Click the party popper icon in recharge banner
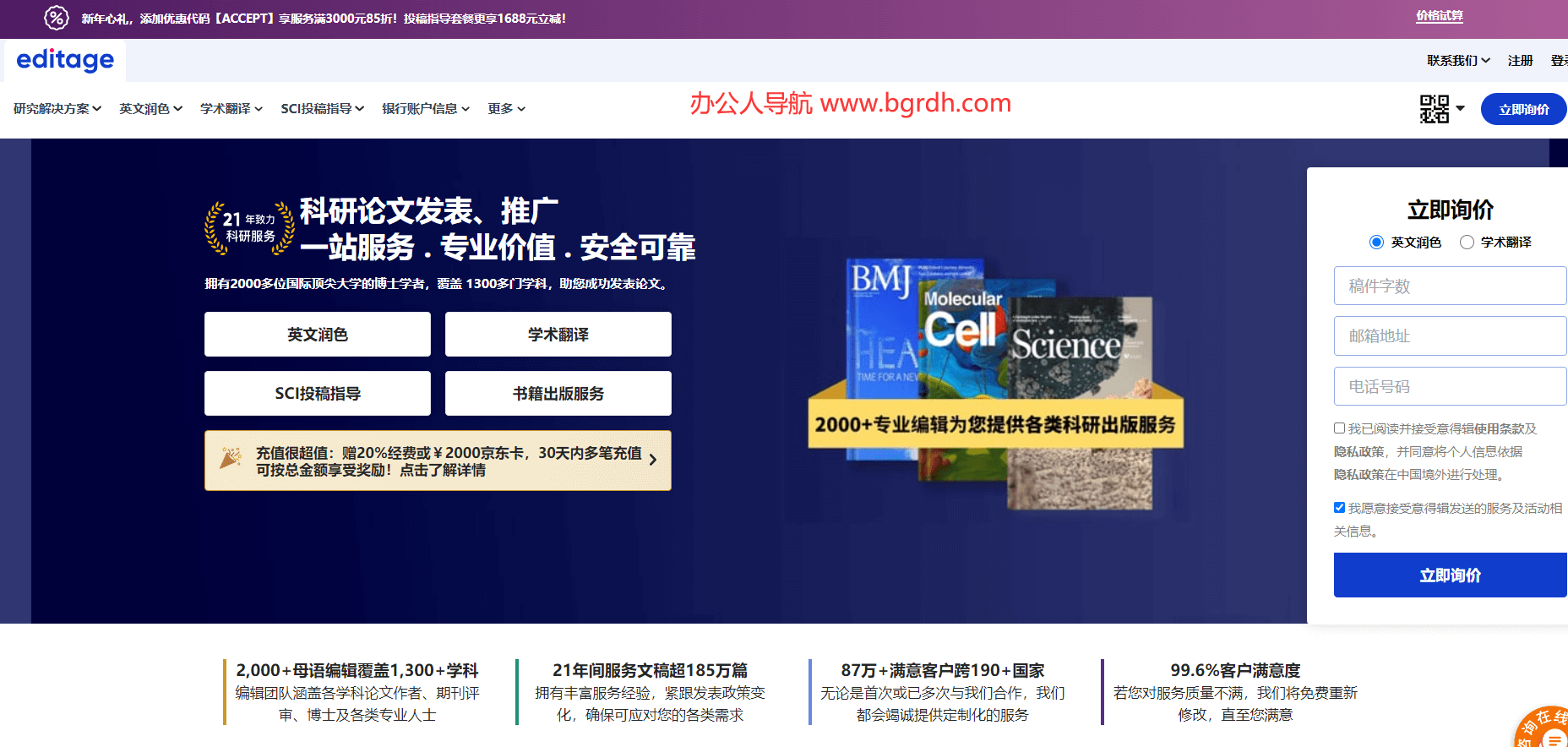 click(x=231, y=459)
